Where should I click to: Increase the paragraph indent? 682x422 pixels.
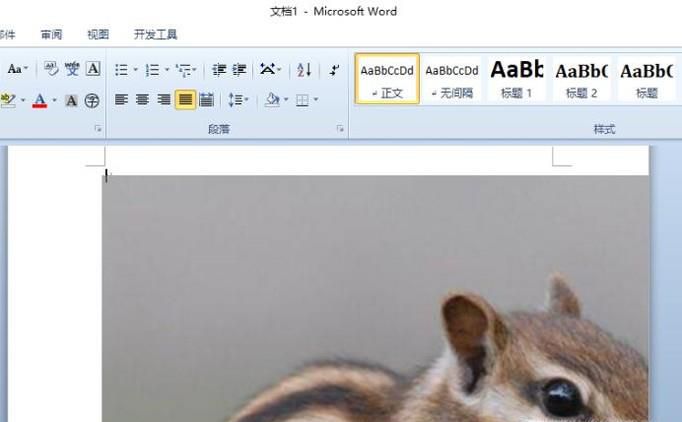coord(239,70)
